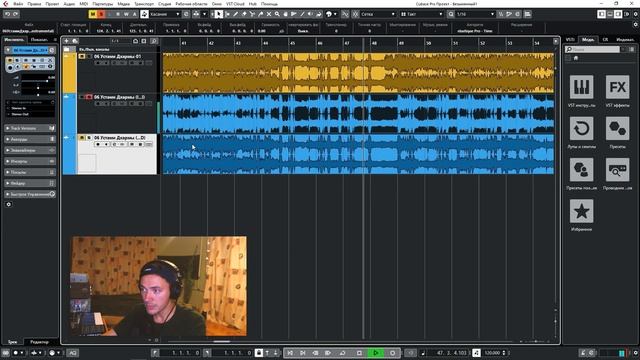The width and height of the screenshot is (640, 360).
Task: Select the orange audio event on first track
Action: (x=358, y=73)
